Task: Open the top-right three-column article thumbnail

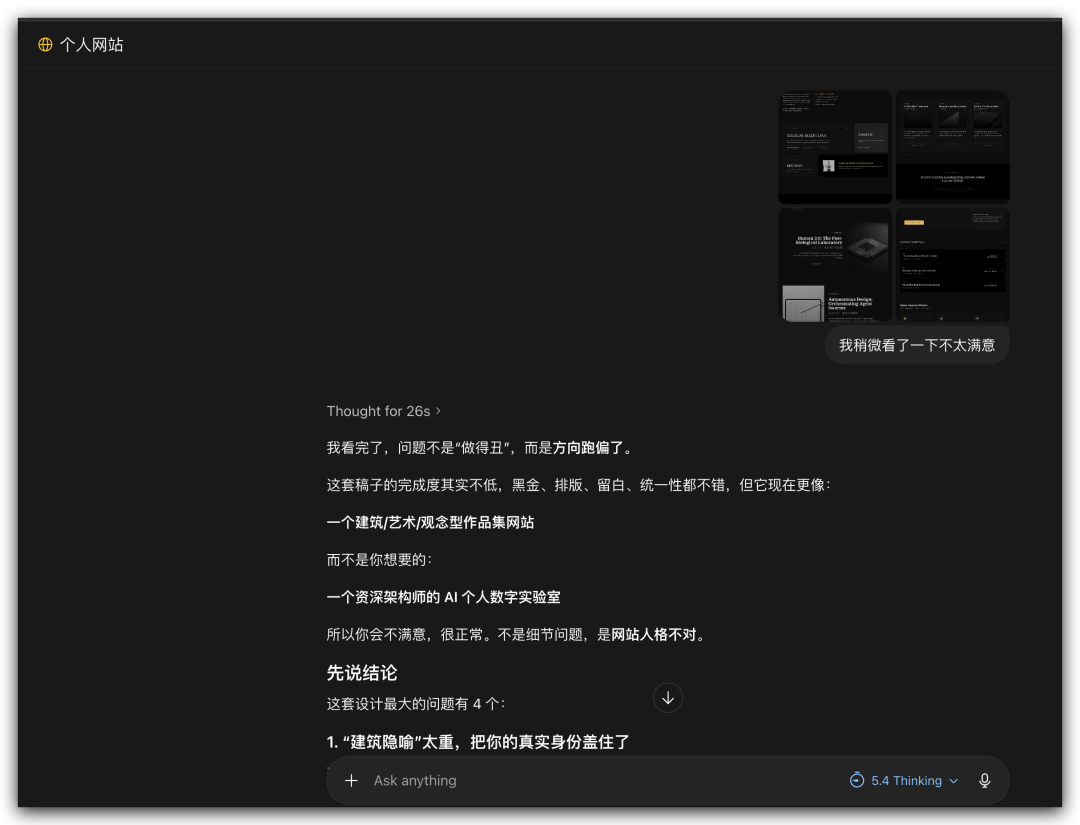Action: (x=952, y=146)
